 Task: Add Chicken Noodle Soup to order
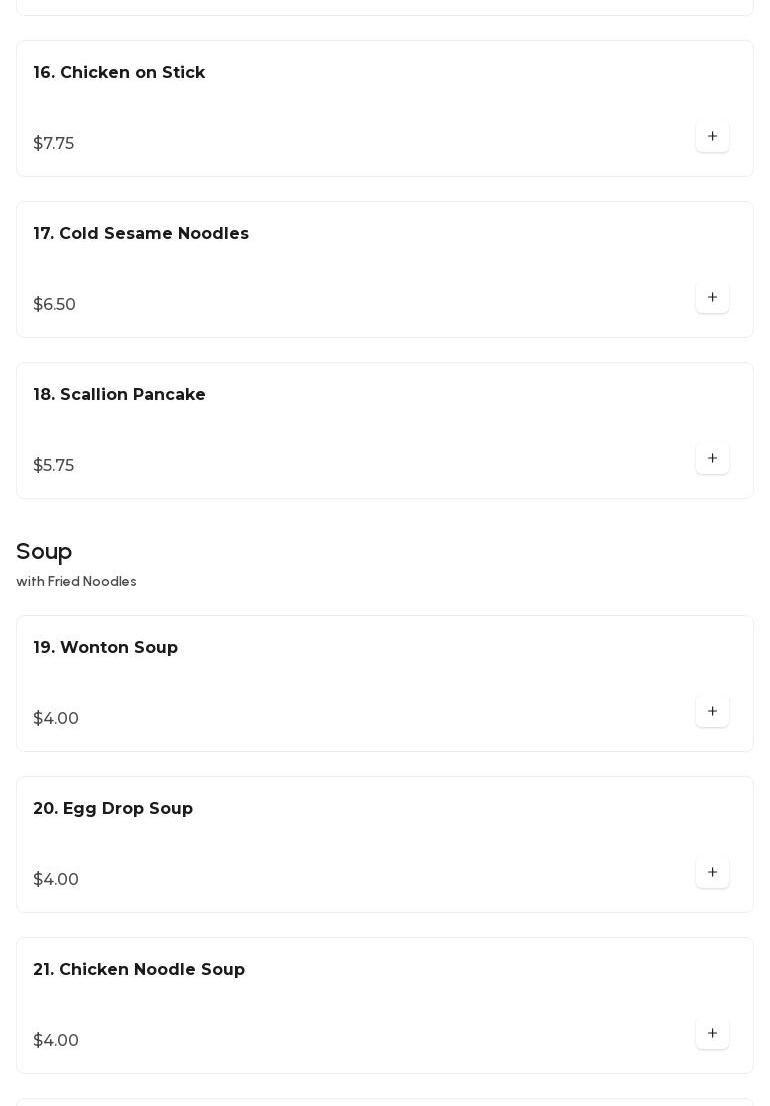[x=712, y=1034]
